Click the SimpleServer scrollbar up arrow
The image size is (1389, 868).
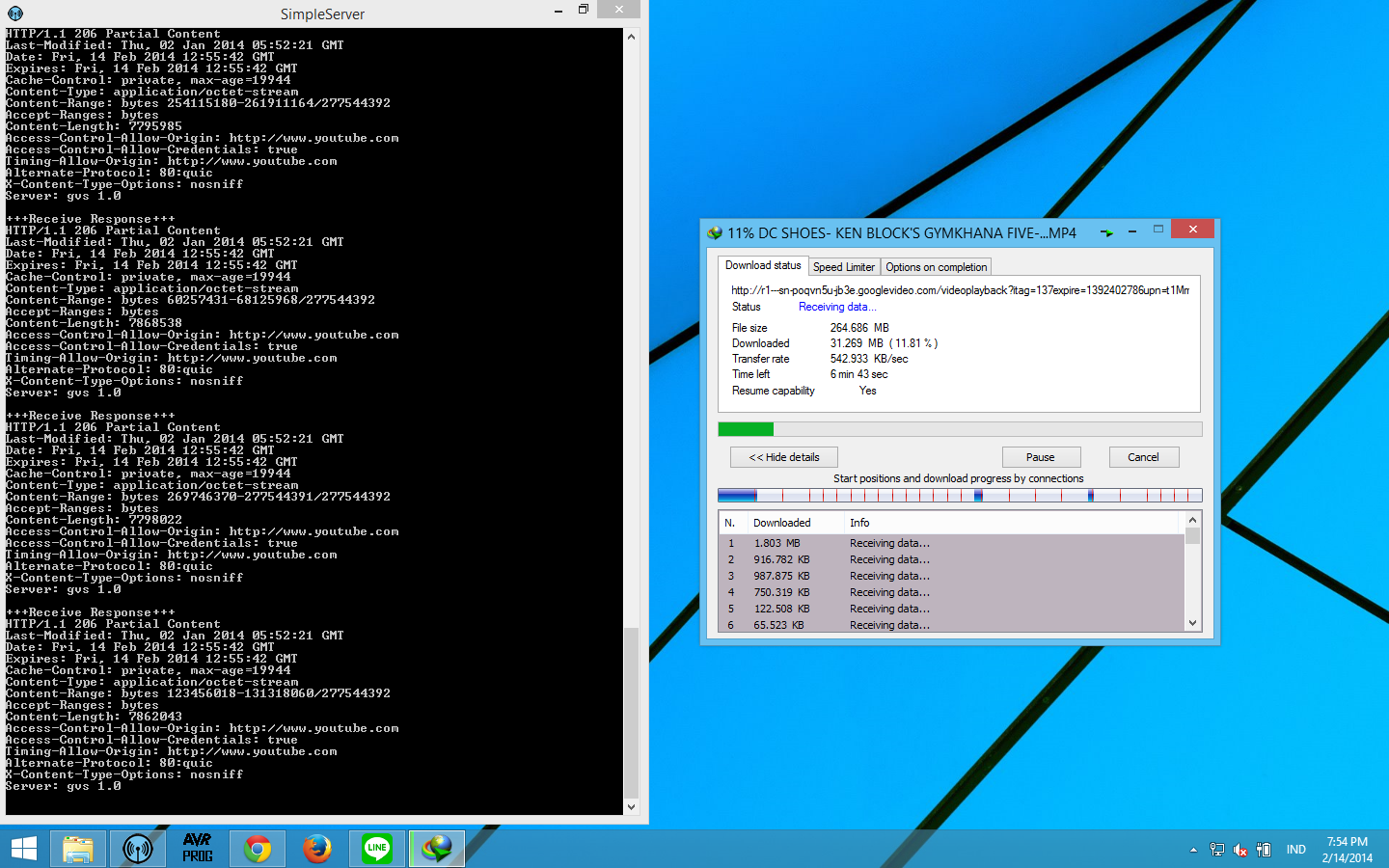(x=632, y=37)
